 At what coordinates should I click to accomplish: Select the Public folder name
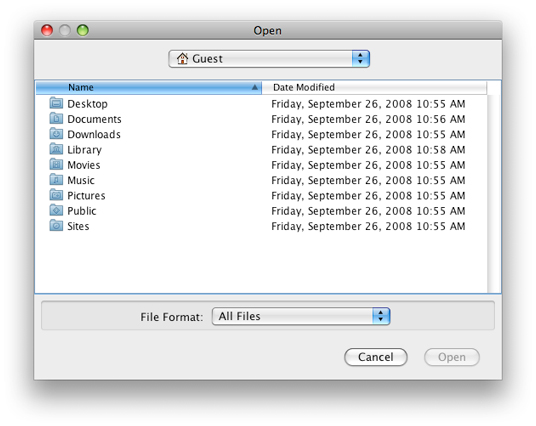[x=82, y=211]
